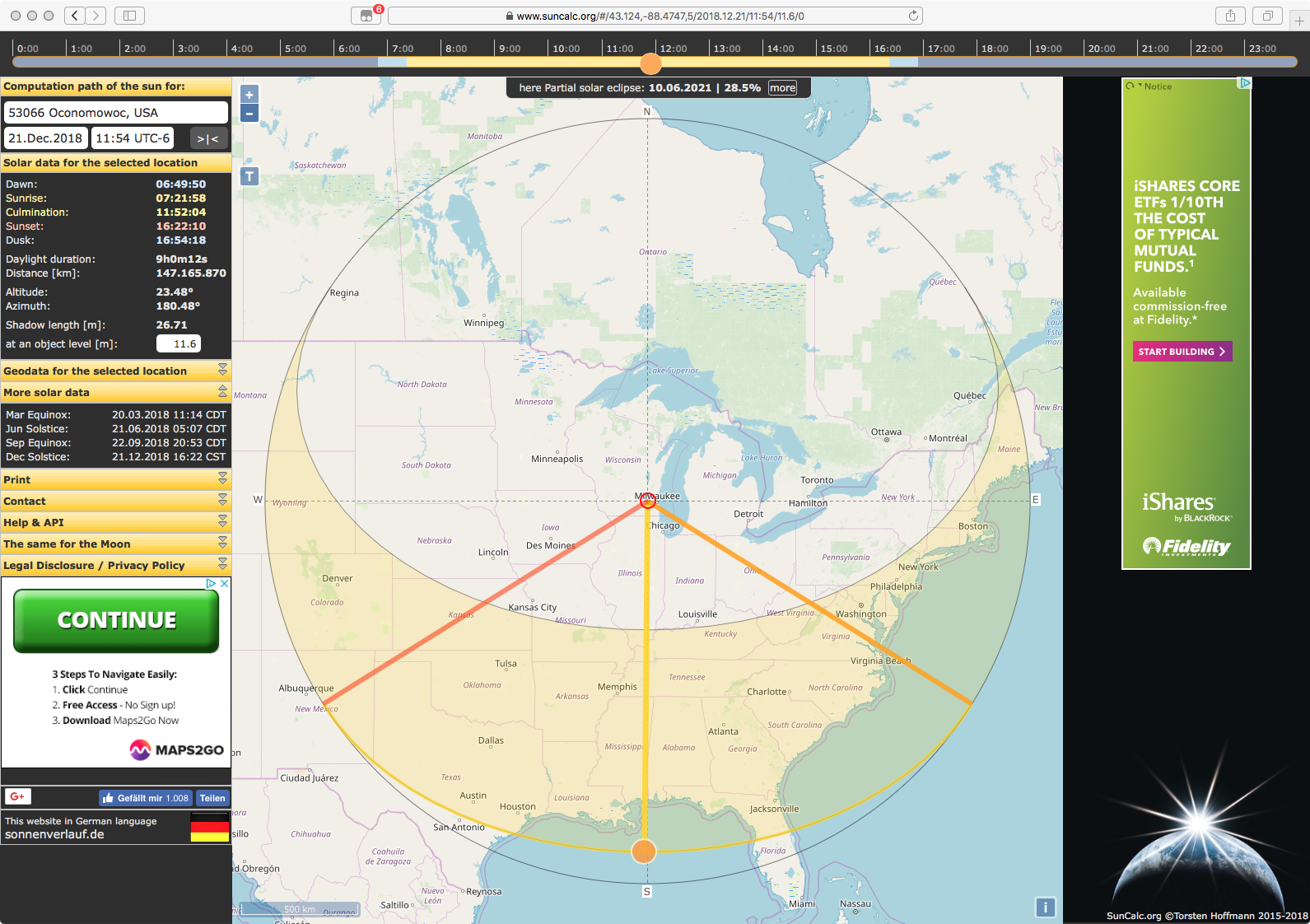Screen dimensions: 1310x924
Task: Click Jun Solstice 21.06.2018 05:07 CDT
Action: click(x=169, y=429)
